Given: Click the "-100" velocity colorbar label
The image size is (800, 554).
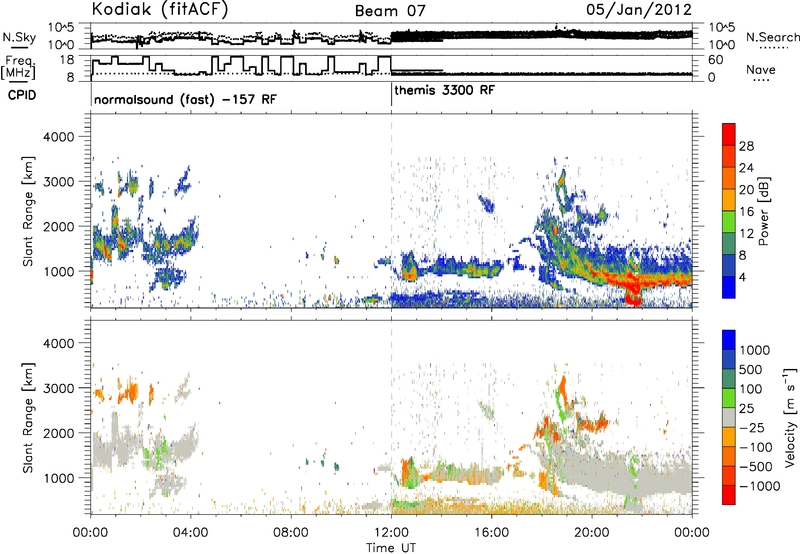Looking at the screenshot, I should 755,447.
